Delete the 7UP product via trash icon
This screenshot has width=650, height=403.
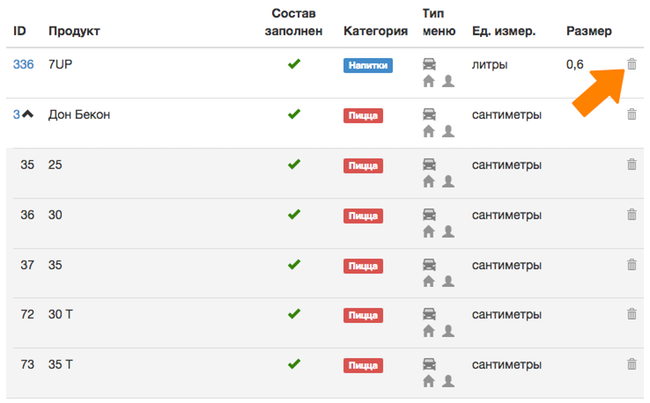[x=631, y=64]
